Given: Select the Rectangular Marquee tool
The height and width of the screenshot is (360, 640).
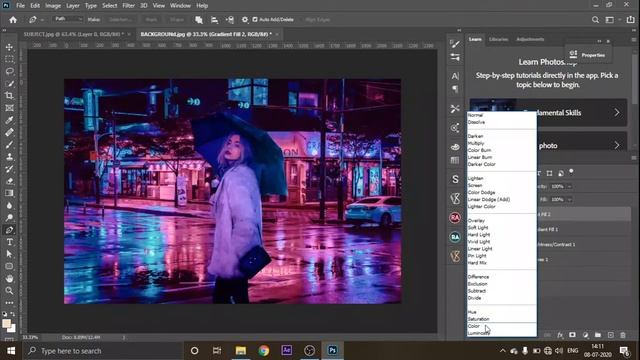Looking at the screenshot, I should pyautogui.click(x=9, y=59).
